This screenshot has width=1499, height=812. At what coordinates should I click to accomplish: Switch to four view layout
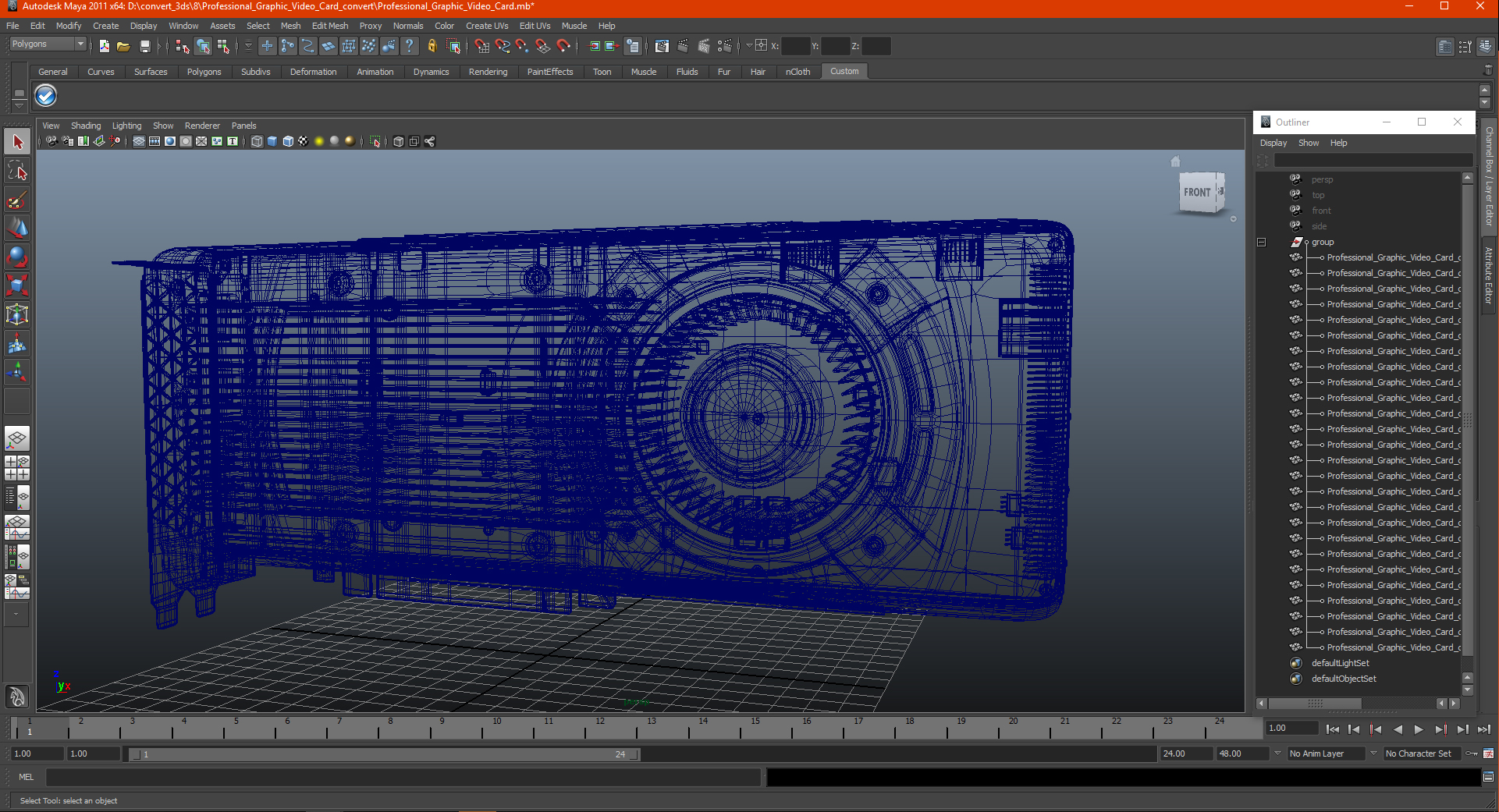[17, 467]
